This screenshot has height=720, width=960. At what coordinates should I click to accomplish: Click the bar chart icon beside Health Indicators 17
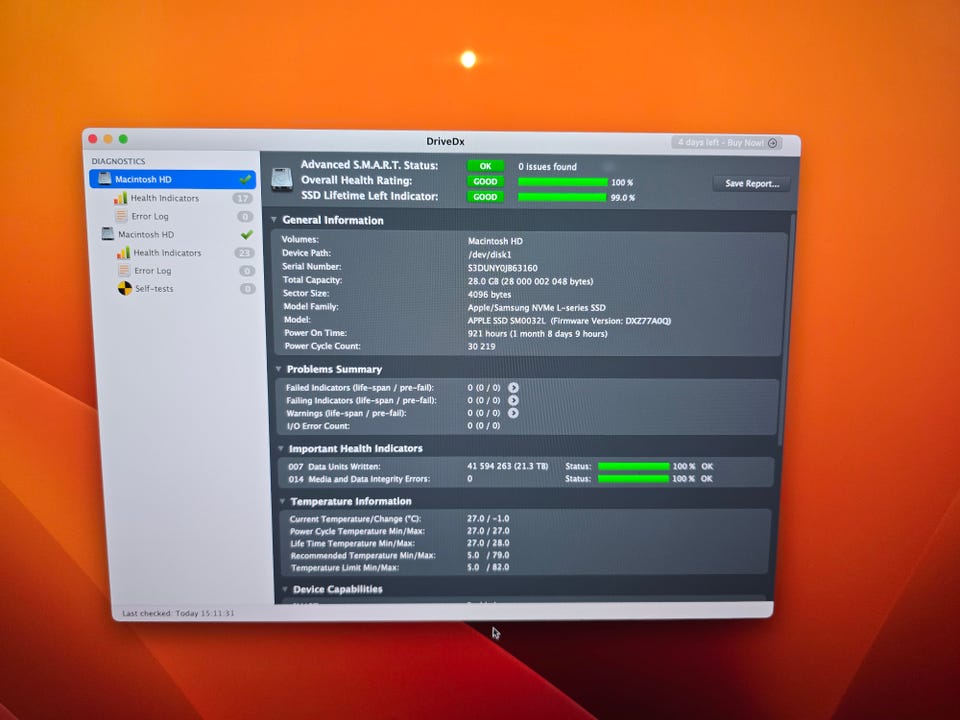coord(120,198)
